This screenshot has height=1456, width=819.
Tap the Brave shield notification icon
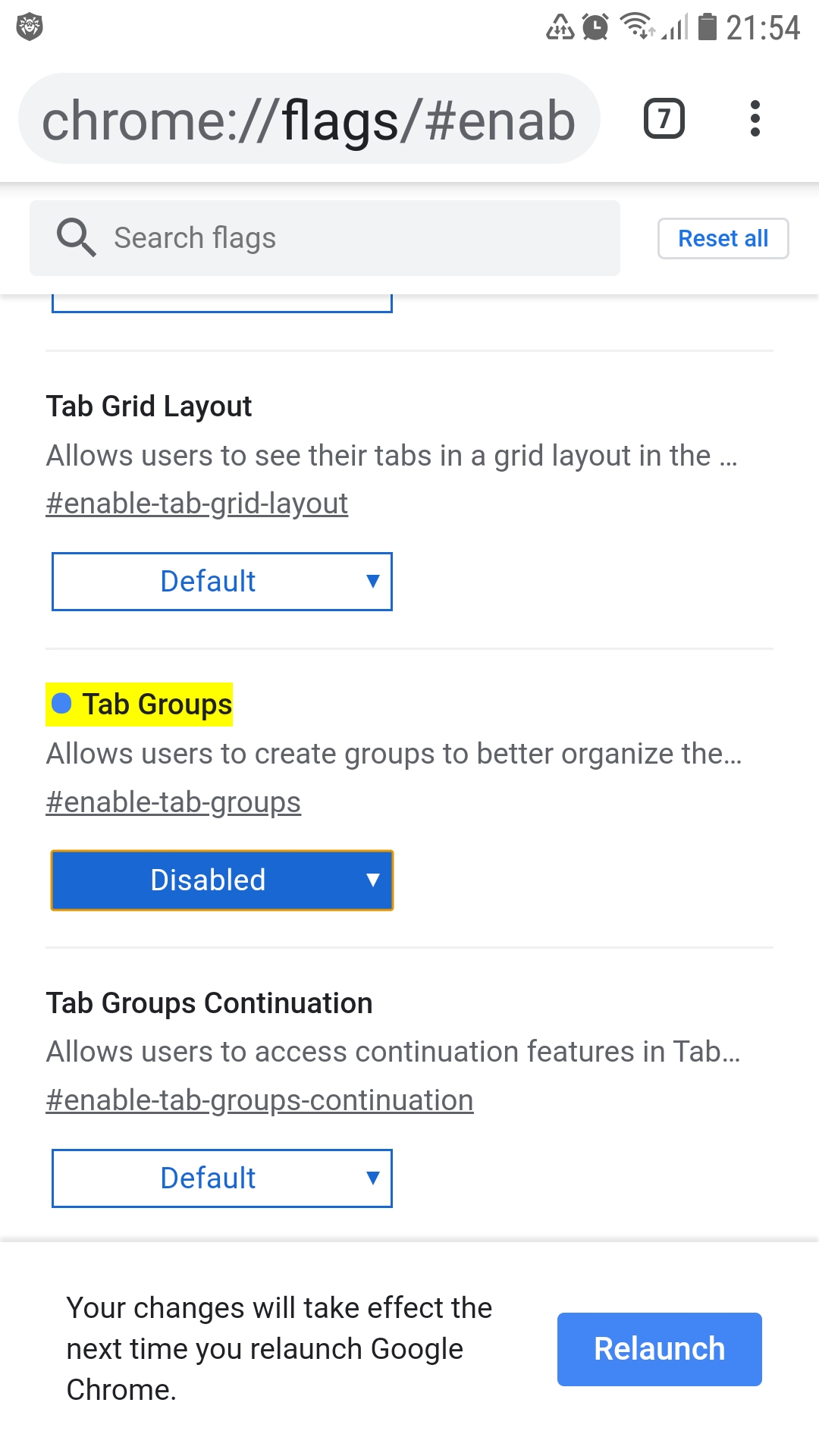point(30,27)
